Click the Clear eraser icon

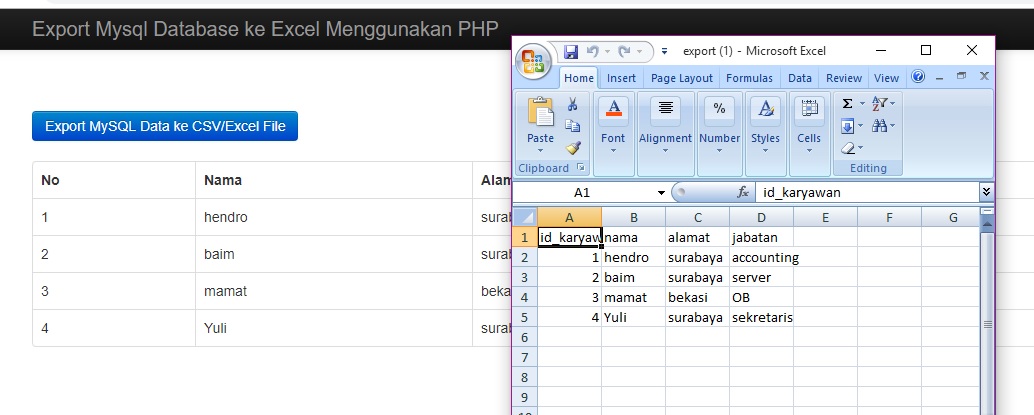click(848, 148)
